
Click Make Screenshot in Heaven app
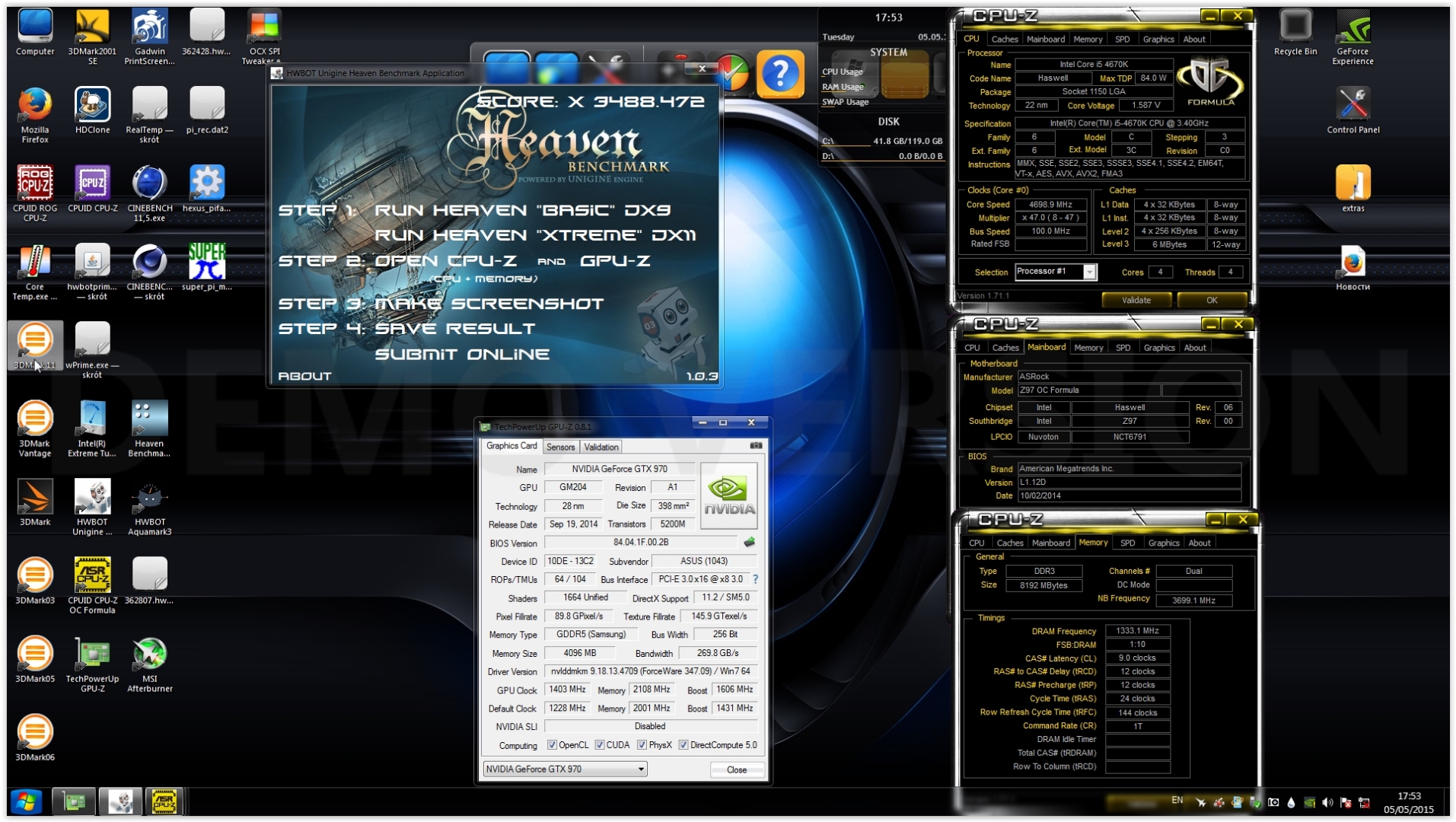tap(489, 304)
